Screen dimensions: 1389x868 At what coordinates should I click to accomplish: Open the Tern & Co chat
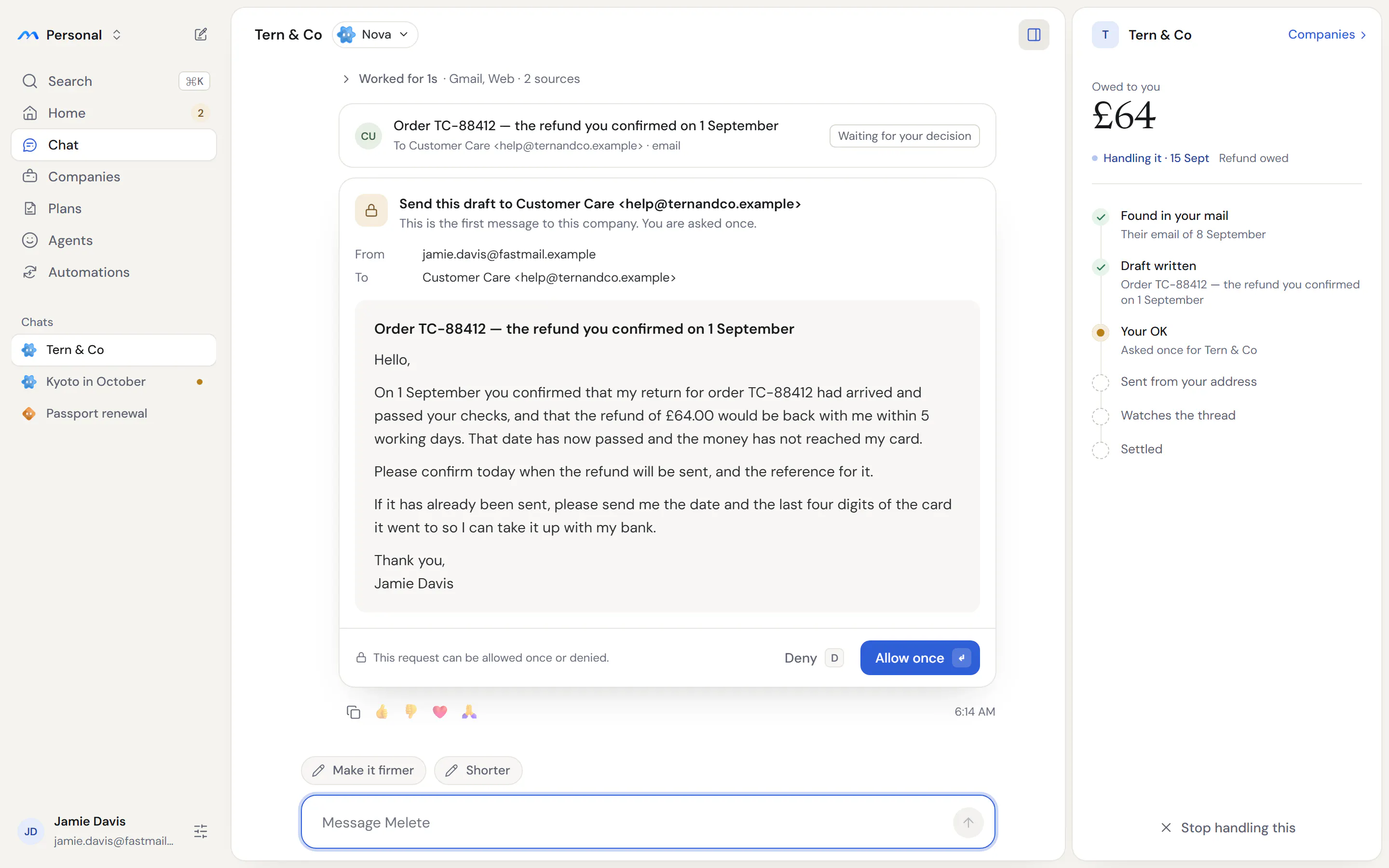tap(114, 350)
